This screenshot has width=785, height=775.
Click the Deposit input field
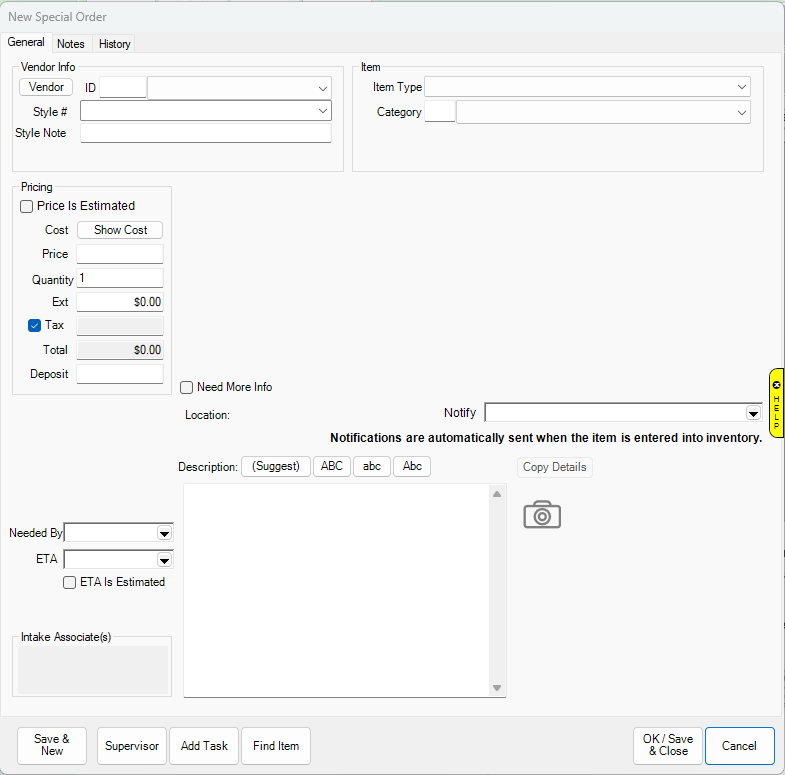tap(120, 374)
